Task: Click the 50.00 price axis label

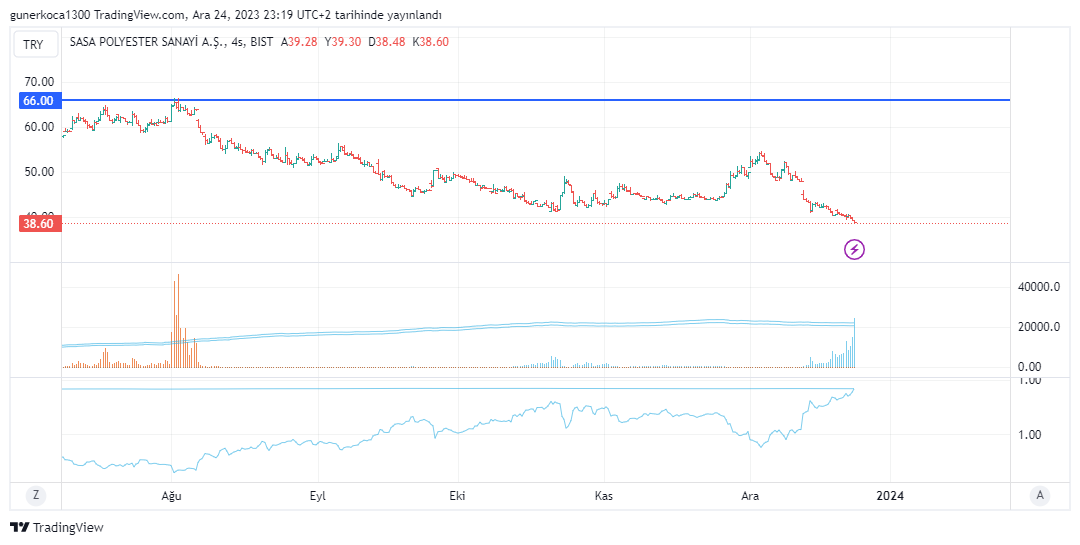Action: point(39,172)
